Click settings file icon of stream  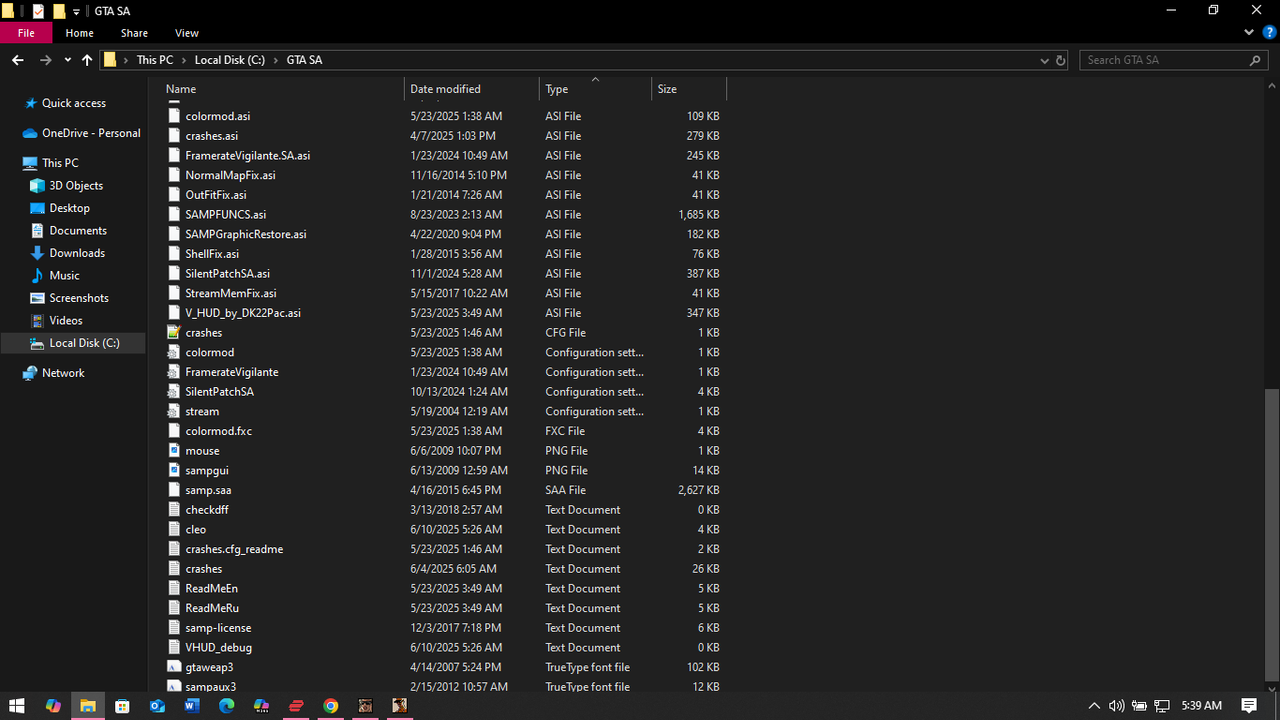175,411
